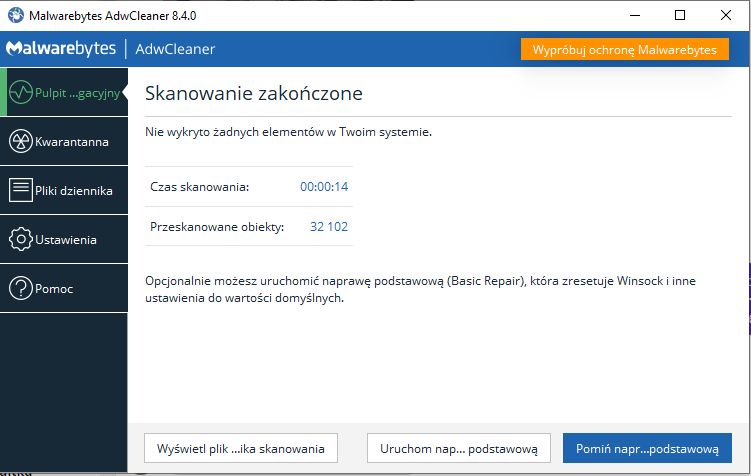Maximize the AdwCleaner window
The height and width of the screenshot is (476, 751).
point(680,15)
